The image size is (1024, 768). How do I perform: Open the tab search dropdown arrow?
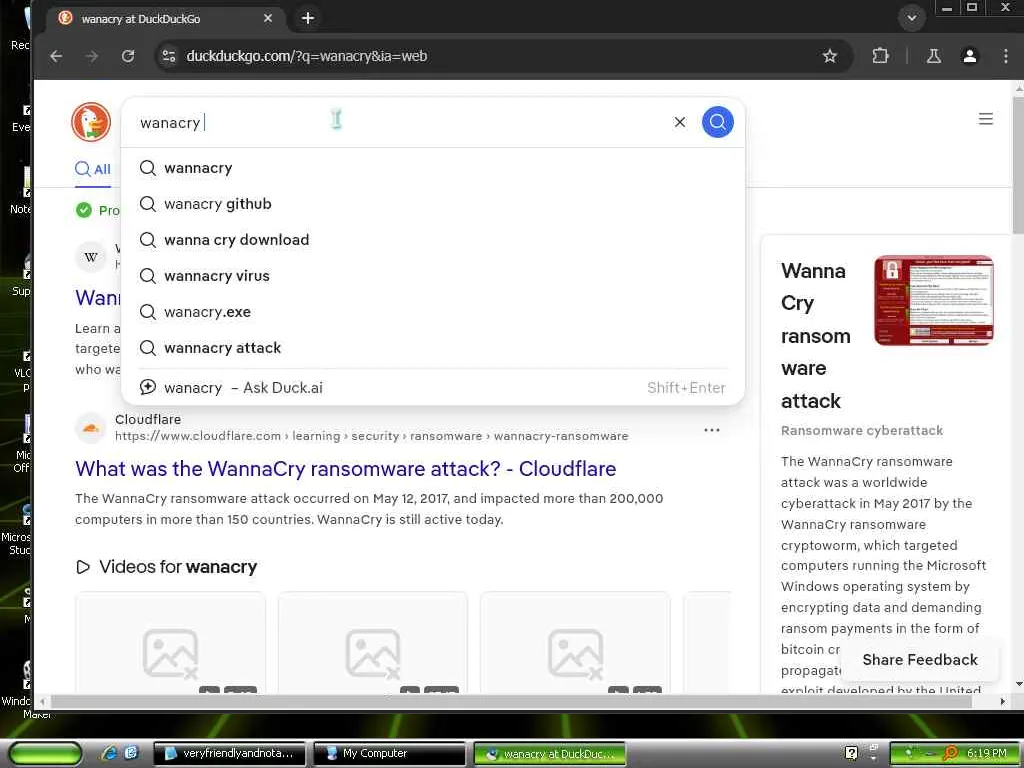(x=912, y=18)
